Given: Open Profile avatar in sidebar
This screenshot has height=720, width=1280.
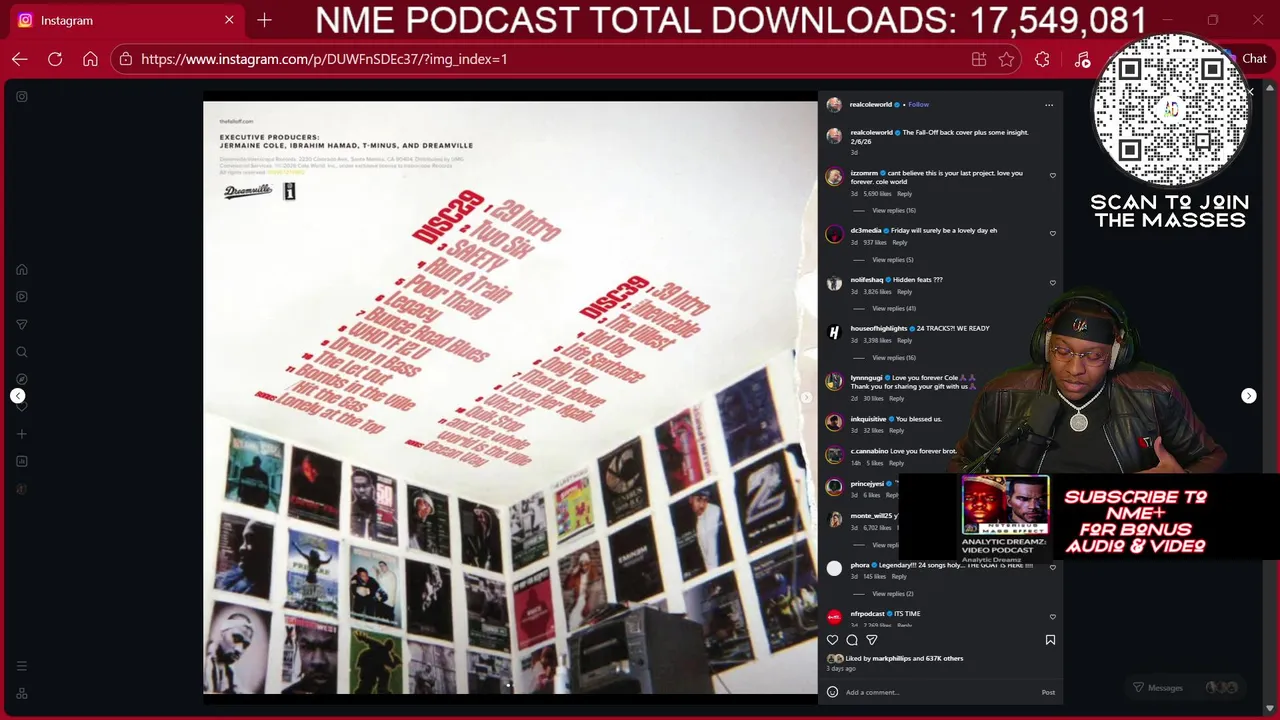Looking at the screenshot, I should [x=21, y=489].
